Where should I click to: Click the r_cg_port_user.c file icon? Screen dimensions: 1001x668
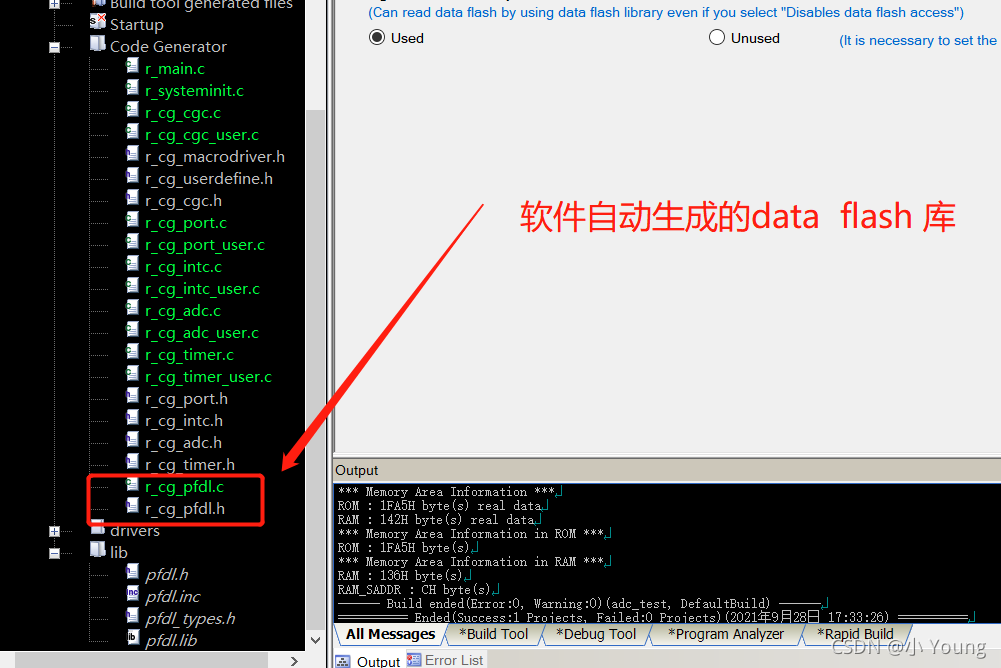click(x=132, y=242)
